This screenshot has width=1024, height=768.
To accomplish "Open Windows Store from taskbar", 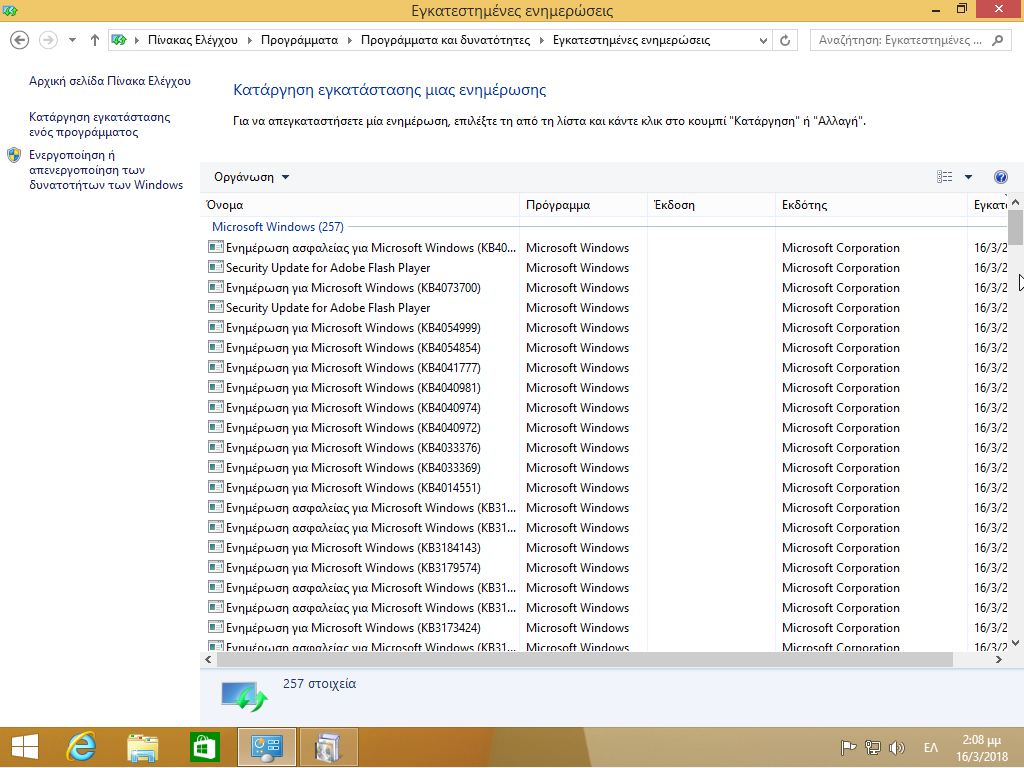I will point(204,748).
